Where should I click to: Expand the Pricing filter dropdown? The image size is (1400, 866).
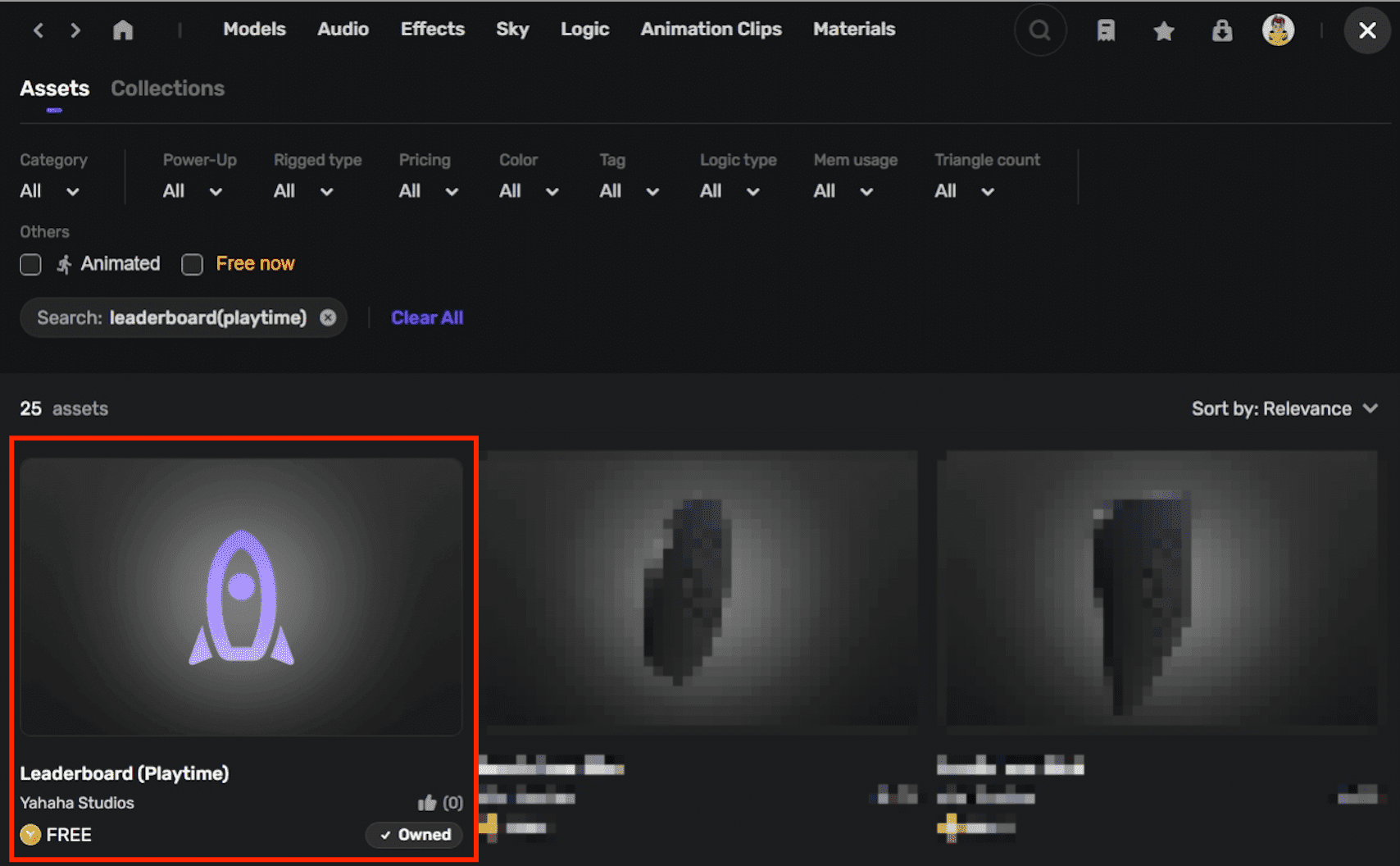(x=428, y=191)
